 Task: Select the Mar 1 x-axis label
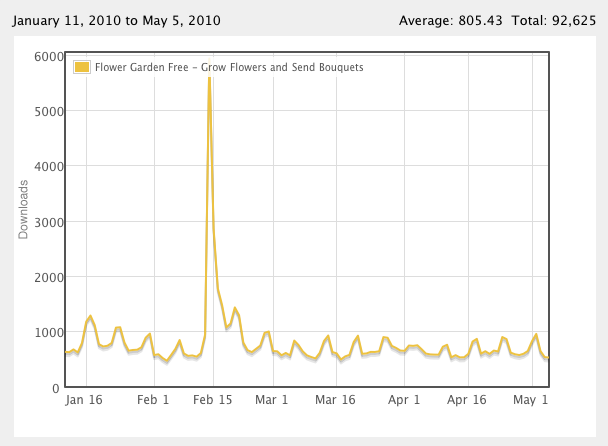coord(271,400)
